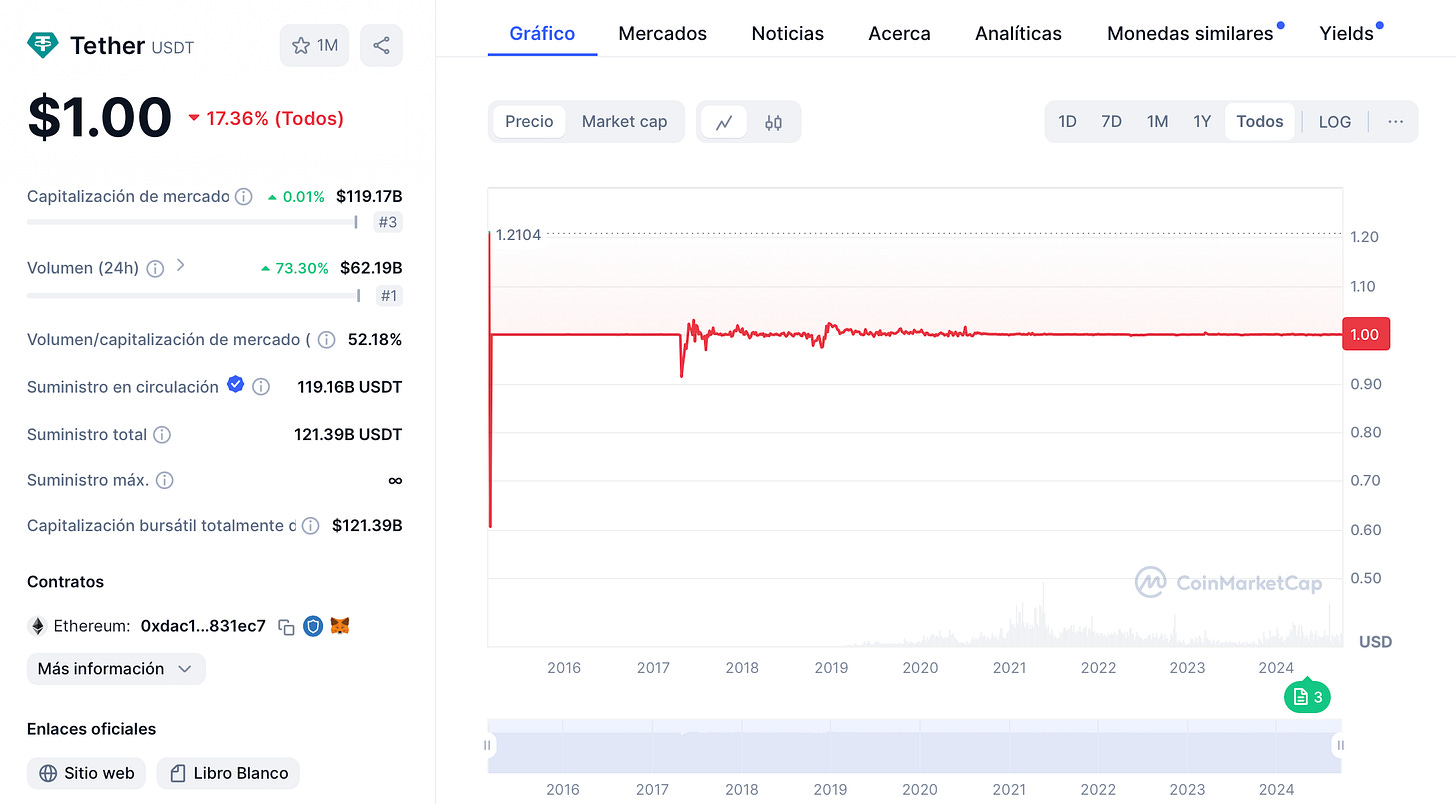Show info icon for Volumen (24h)
Image resolution: width=1456 pixels, height=804 pixels.
155,268
